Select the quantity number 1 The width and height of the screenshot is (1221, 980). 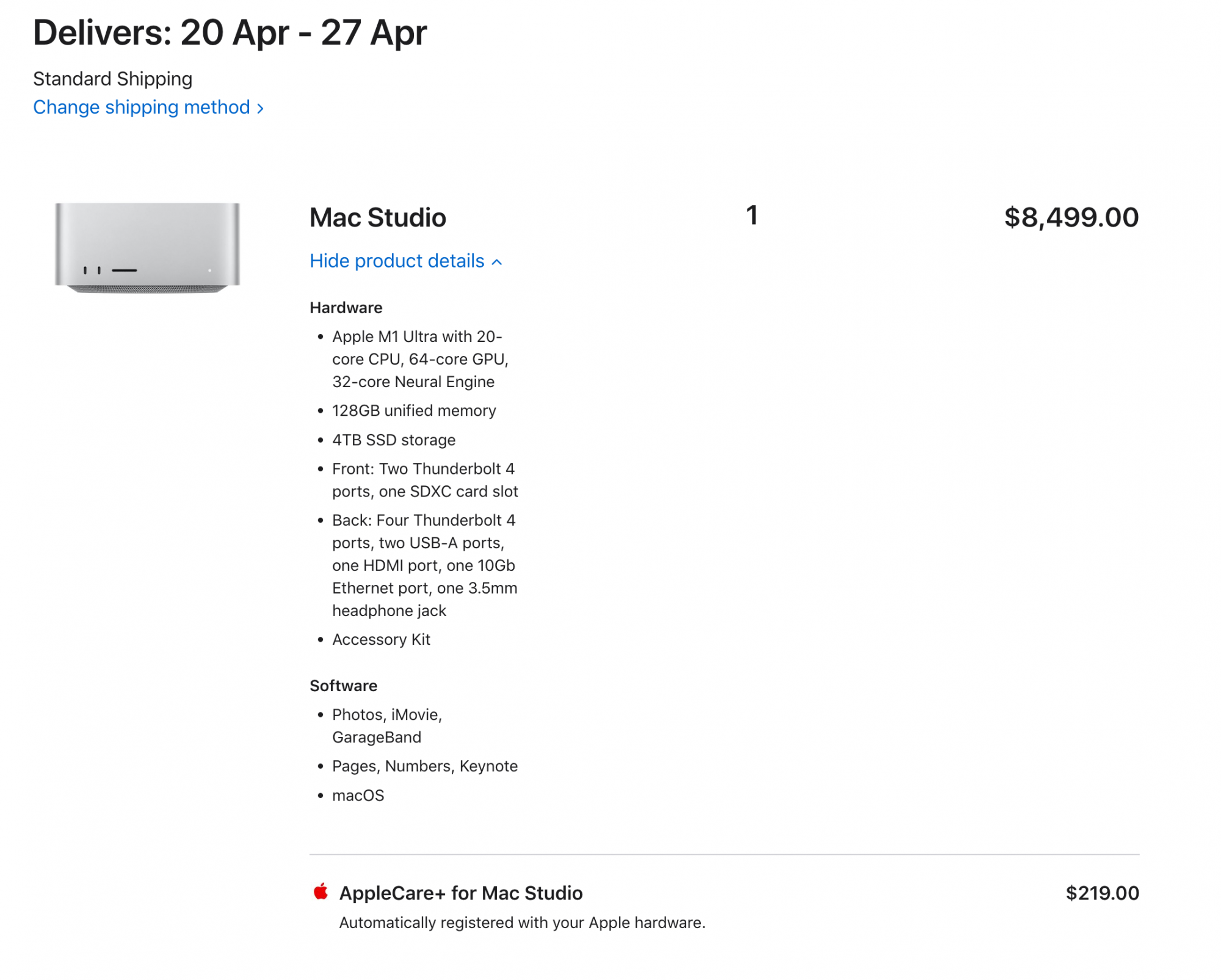tap(752, 216)
